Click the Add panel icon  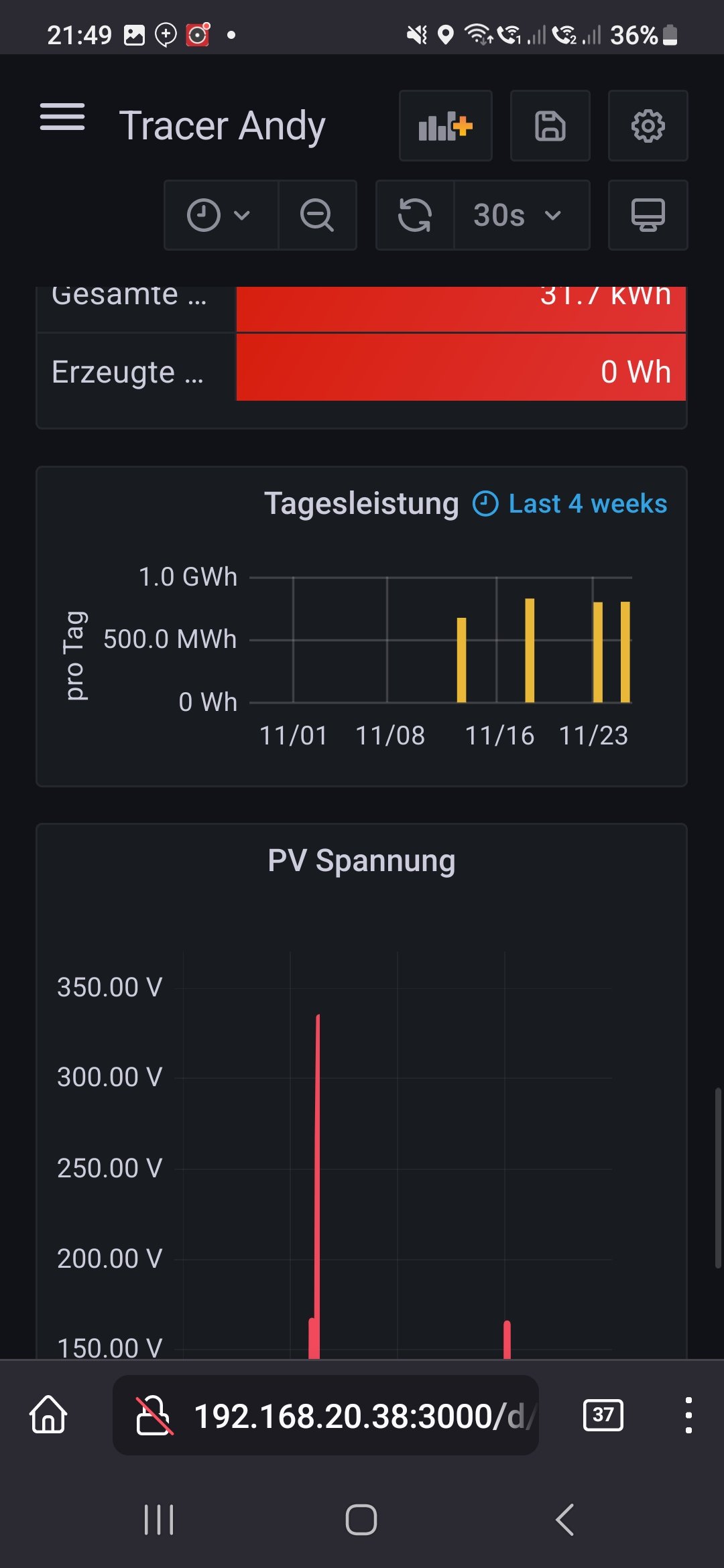pyautogui.click(x=446, y=126)
